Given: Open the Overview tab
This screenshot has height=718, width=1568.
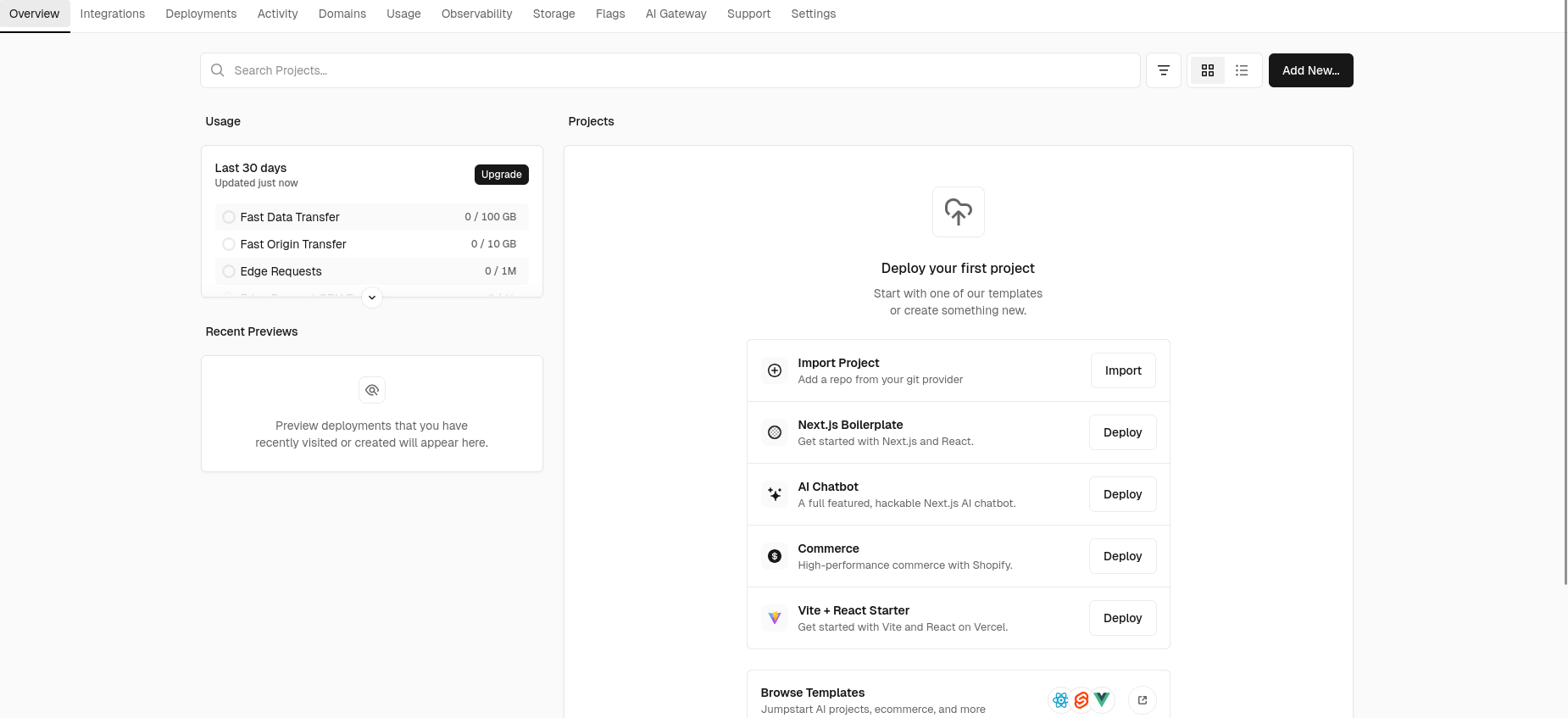Looking at the screenshot, I should click(35, 14).
